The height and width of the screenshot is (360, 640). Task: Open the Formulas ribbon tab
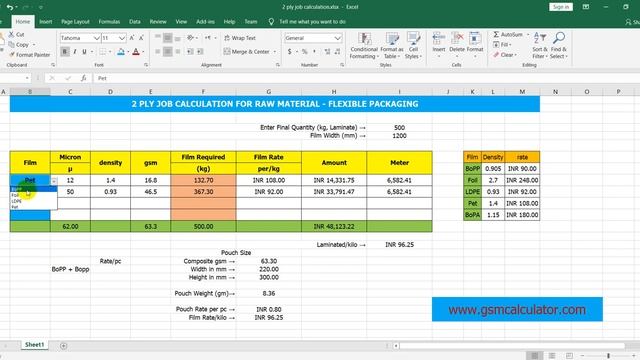click(109, 22)
